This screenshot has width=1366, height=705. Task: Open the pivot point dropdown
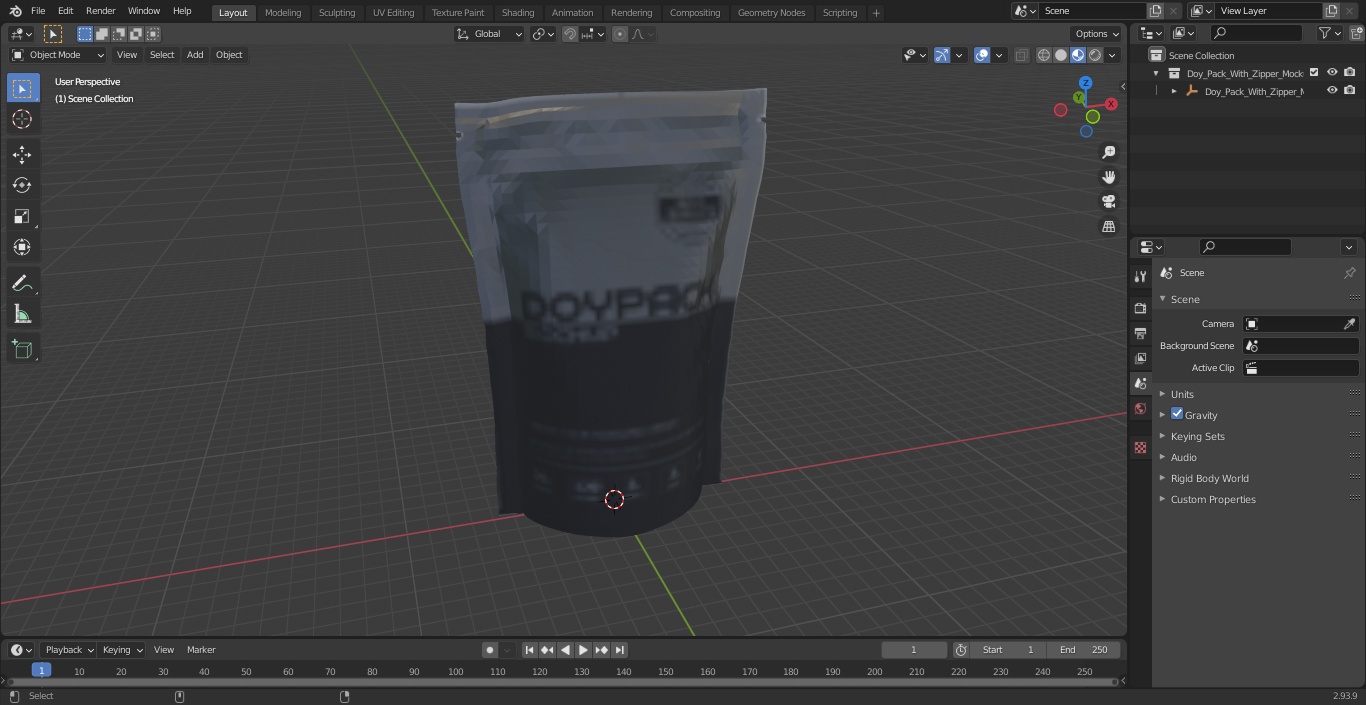(543, 34)
